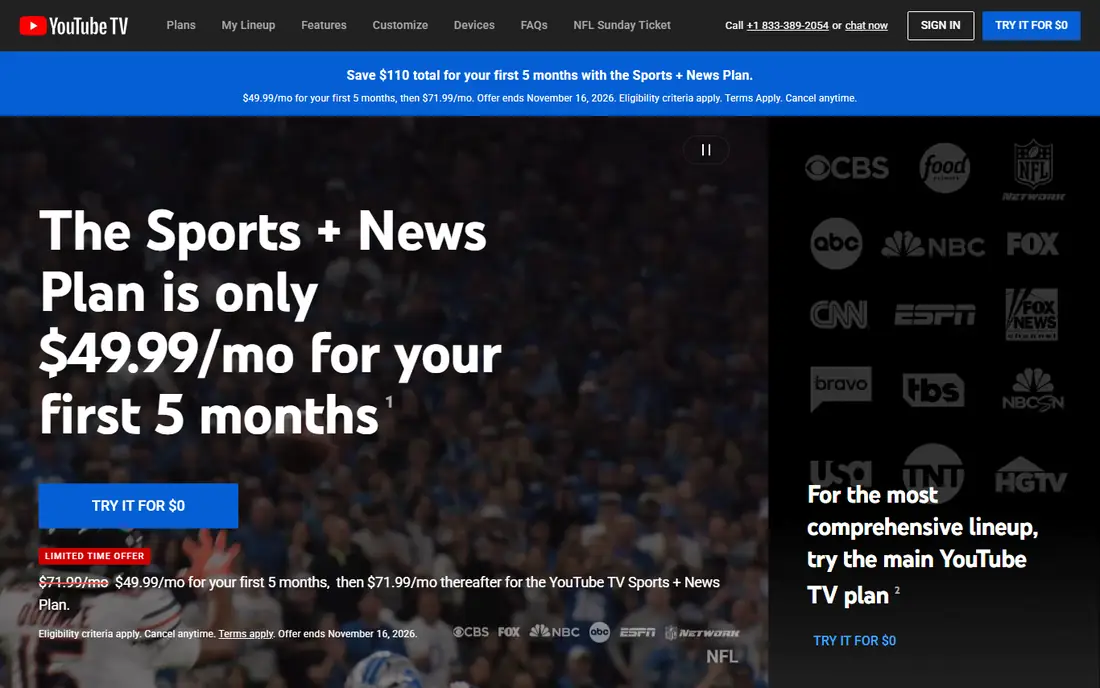Click the CNN logo
This screenshot has height=688, width=1100.
point(839,315)
